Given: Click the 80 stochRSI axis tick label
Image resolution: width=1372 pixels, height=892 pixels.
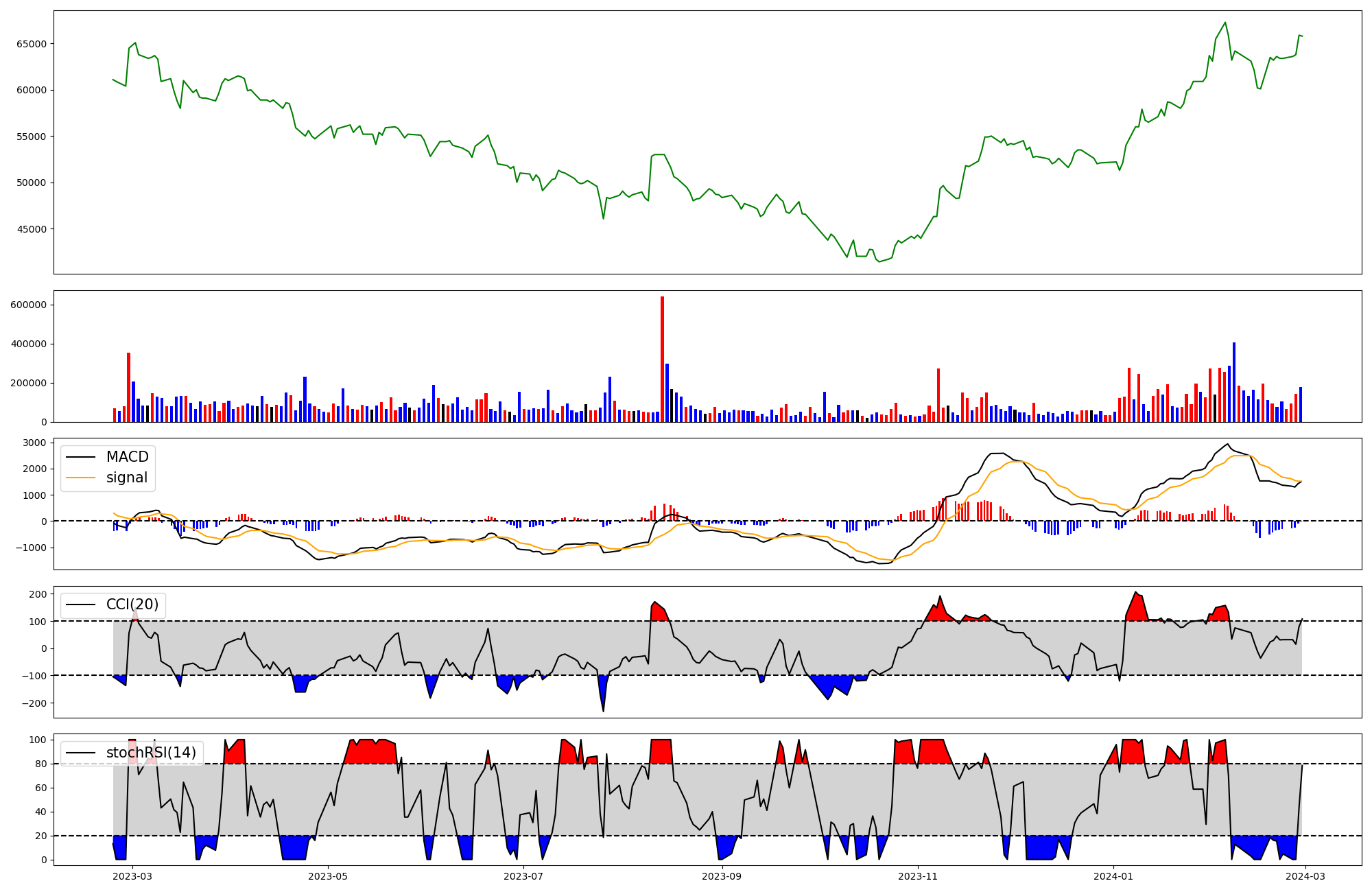Looking at the screenshot, I should pyautogui.click(x=41, y=764).
